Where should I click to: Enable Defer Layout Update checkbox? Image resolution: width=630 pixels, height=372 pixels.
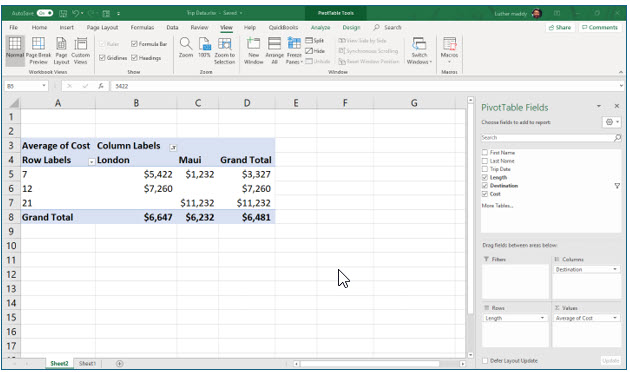tap(485, 361)
